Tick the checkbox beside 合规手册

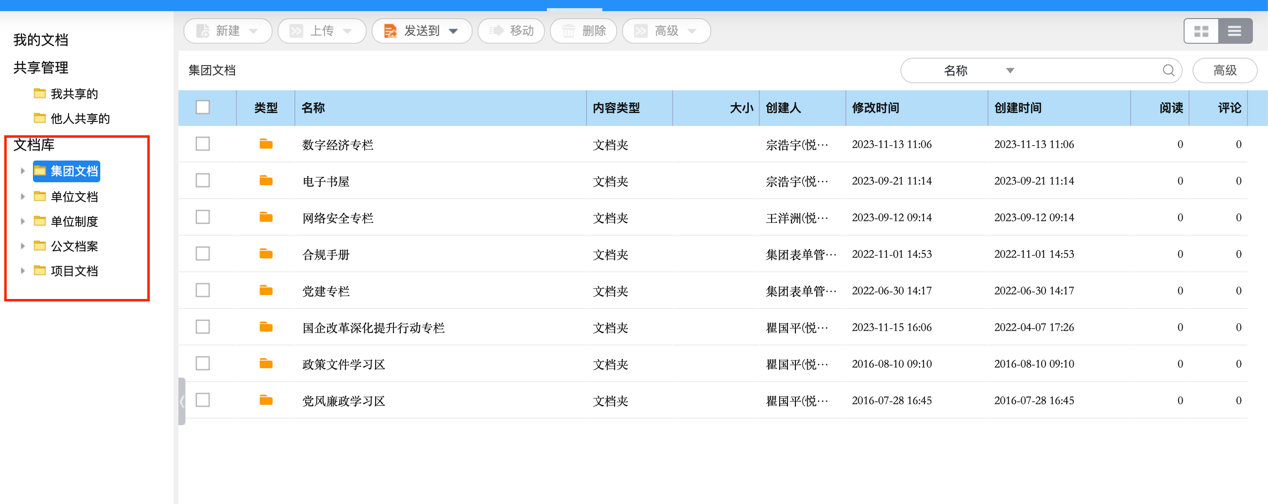tap(203, 254)
